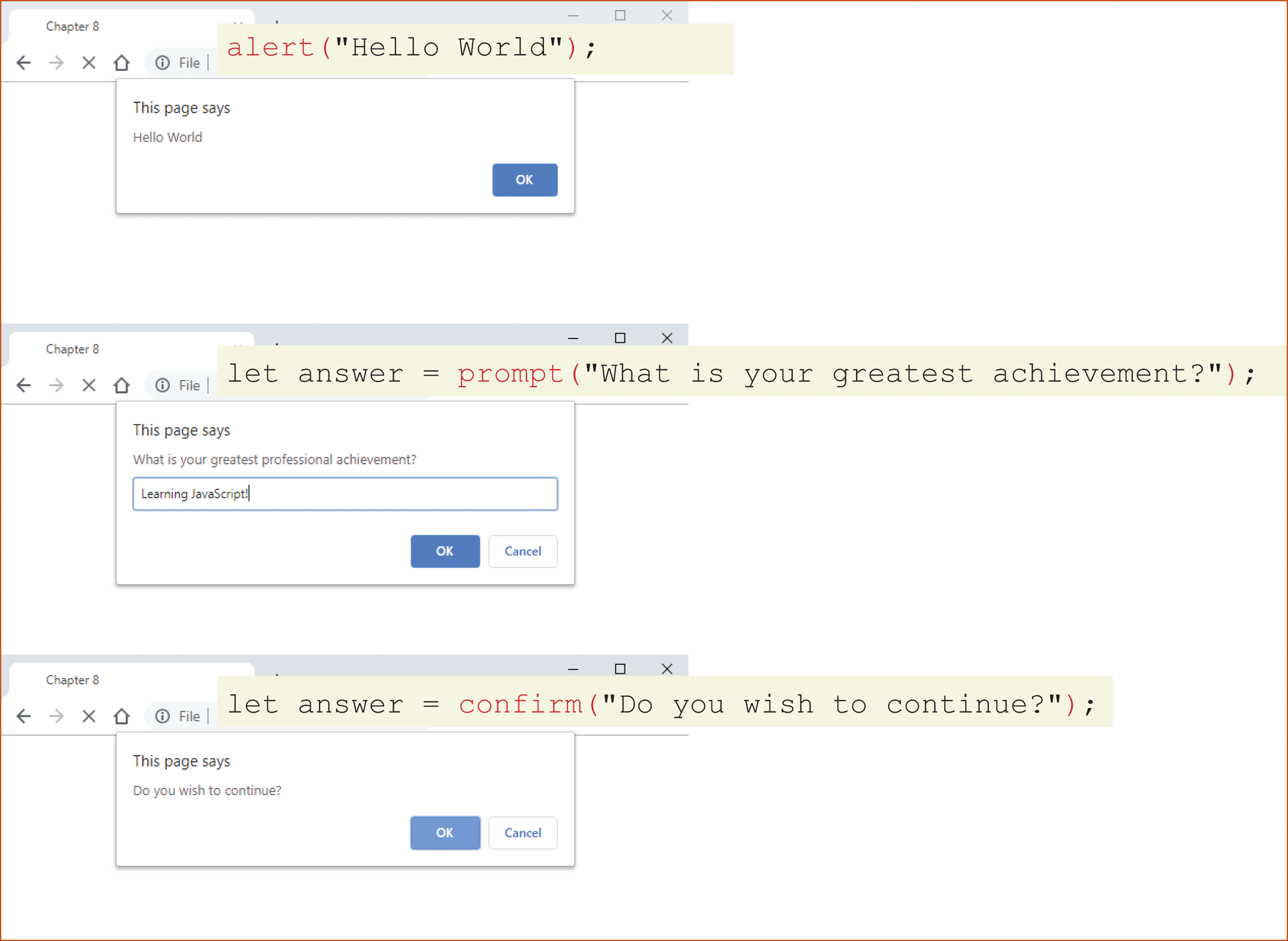
Task: Focus the "Learning JavaScript!" text input
Action: [x=345, y=494]
